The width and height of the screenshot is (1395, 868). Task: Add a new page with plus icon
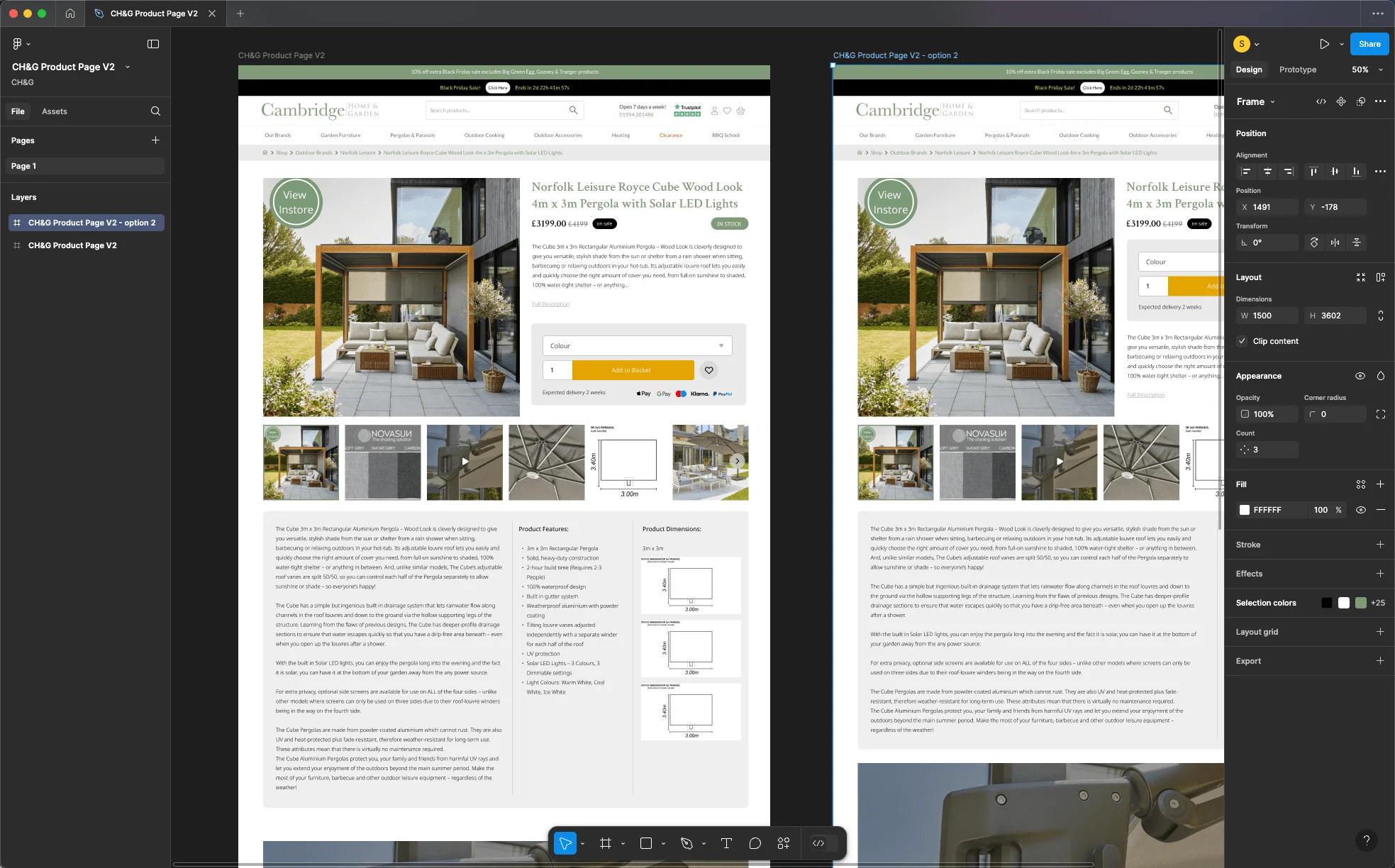[155, 140]
